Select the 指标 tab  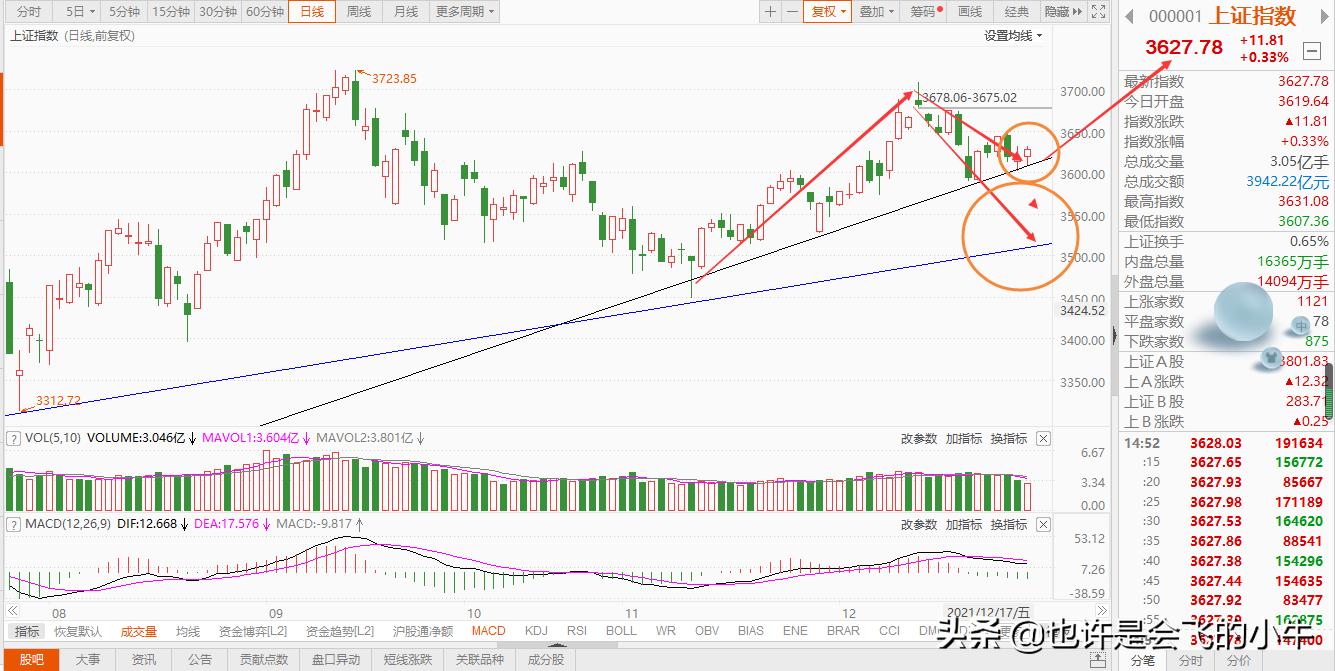(27, 631)
